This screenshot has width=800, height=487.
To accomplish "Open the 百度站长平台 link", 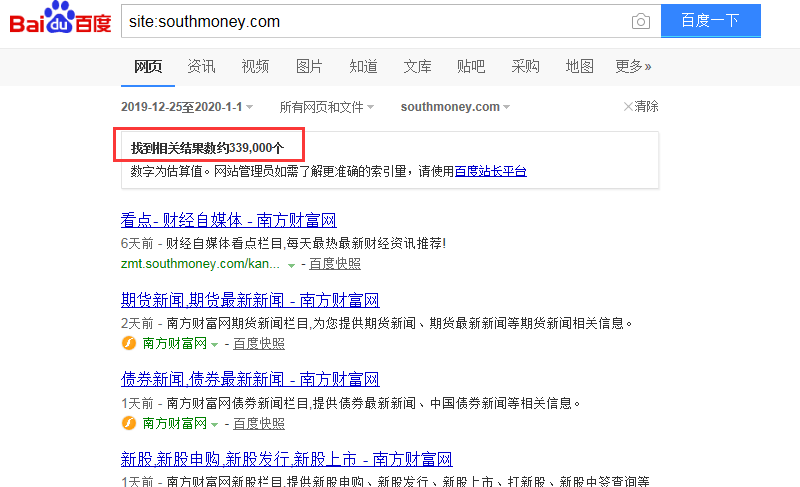I will click(490, 171).
